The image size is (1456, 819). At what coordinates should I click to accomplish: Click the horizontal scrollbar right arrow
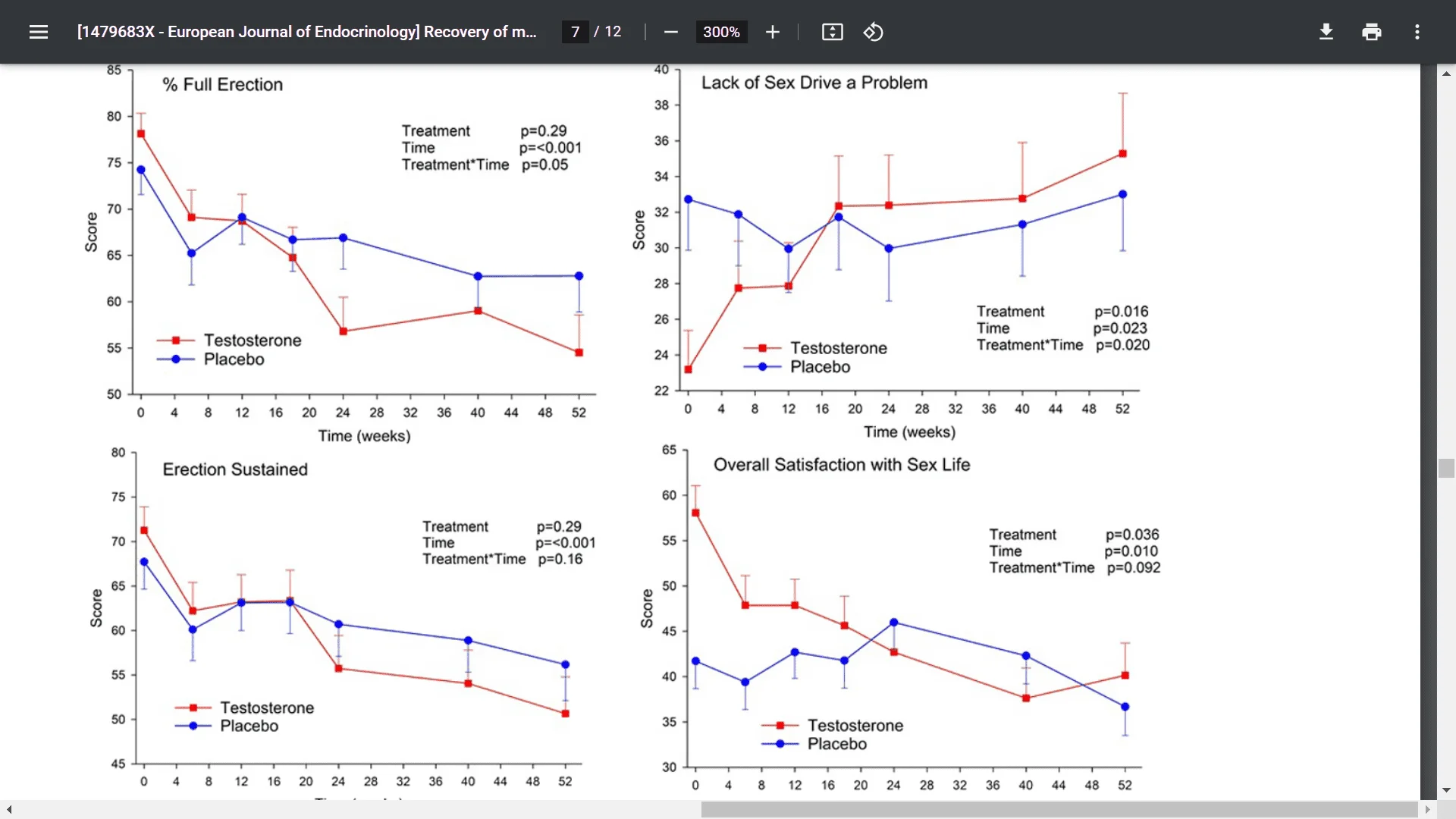(x=1428, y=810)
